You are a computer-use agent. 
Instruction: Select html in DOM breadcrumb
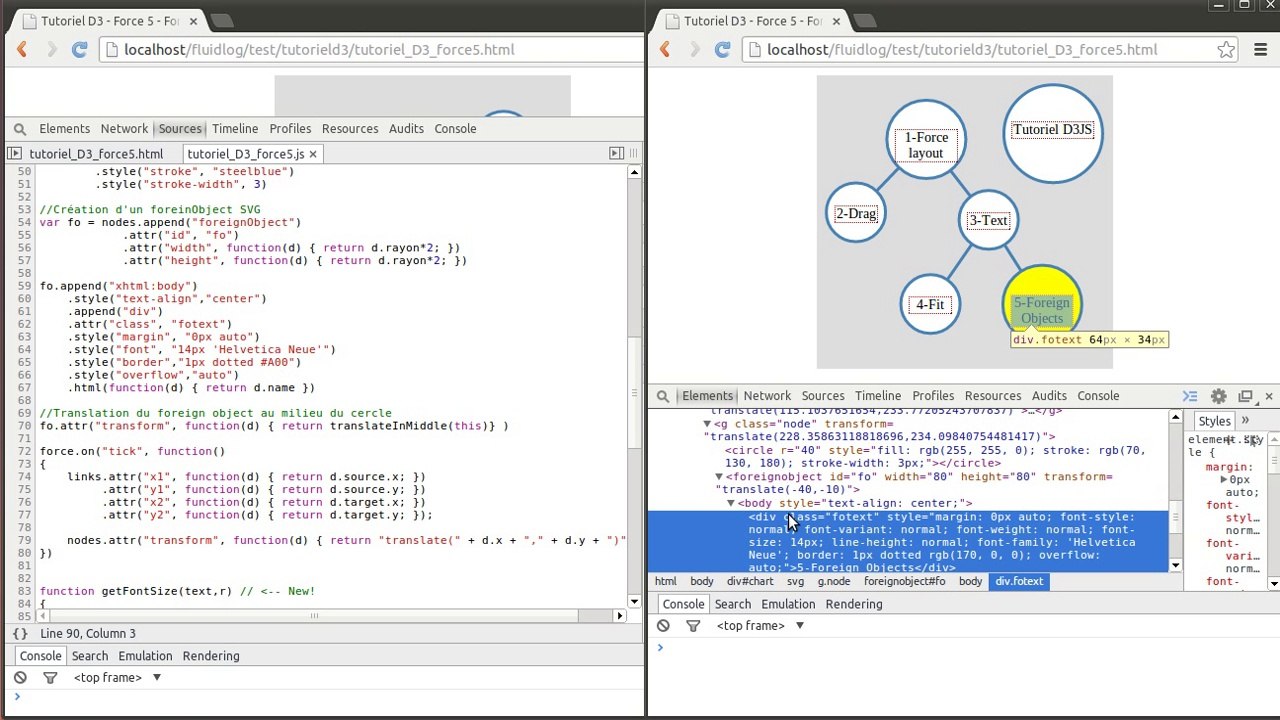point(665,581)
